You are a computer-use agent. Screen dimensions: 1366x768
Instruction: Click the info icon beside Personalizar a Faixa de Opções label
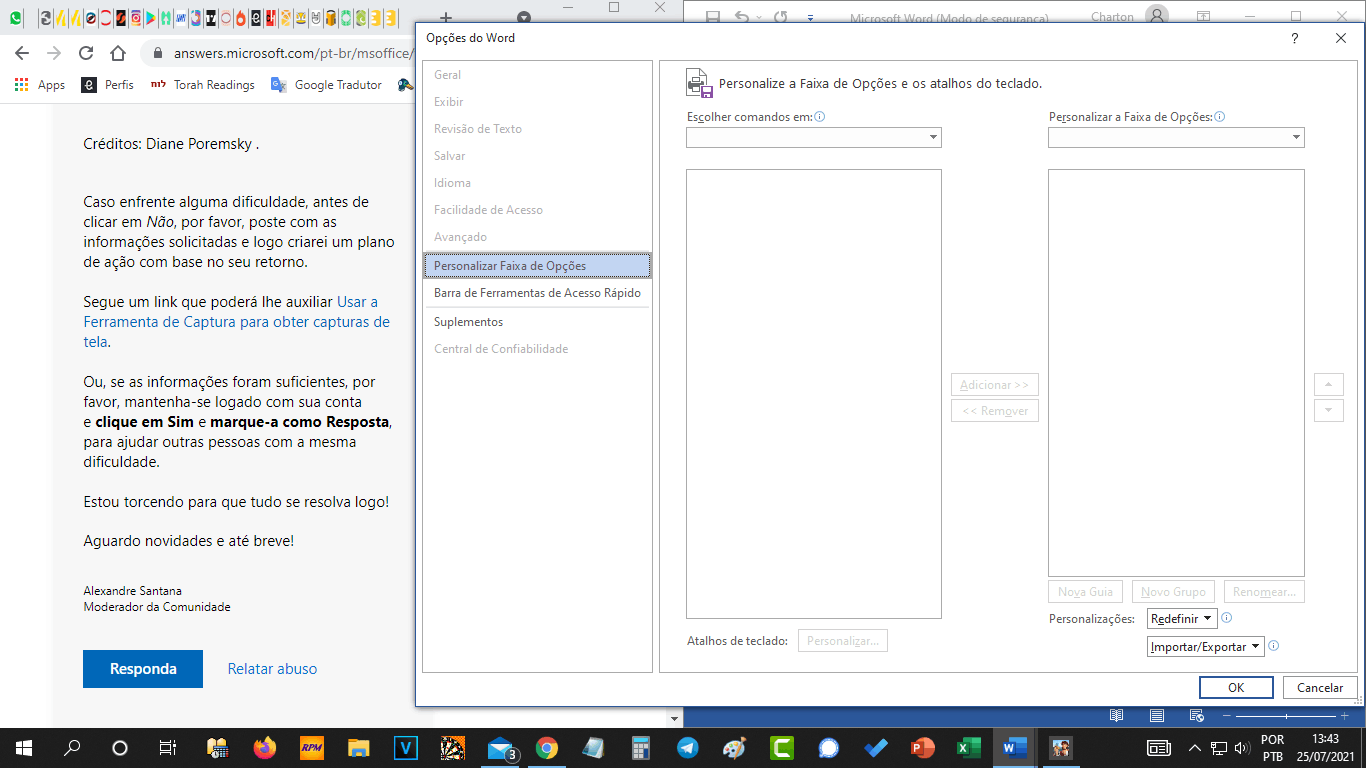point(1220,117)
